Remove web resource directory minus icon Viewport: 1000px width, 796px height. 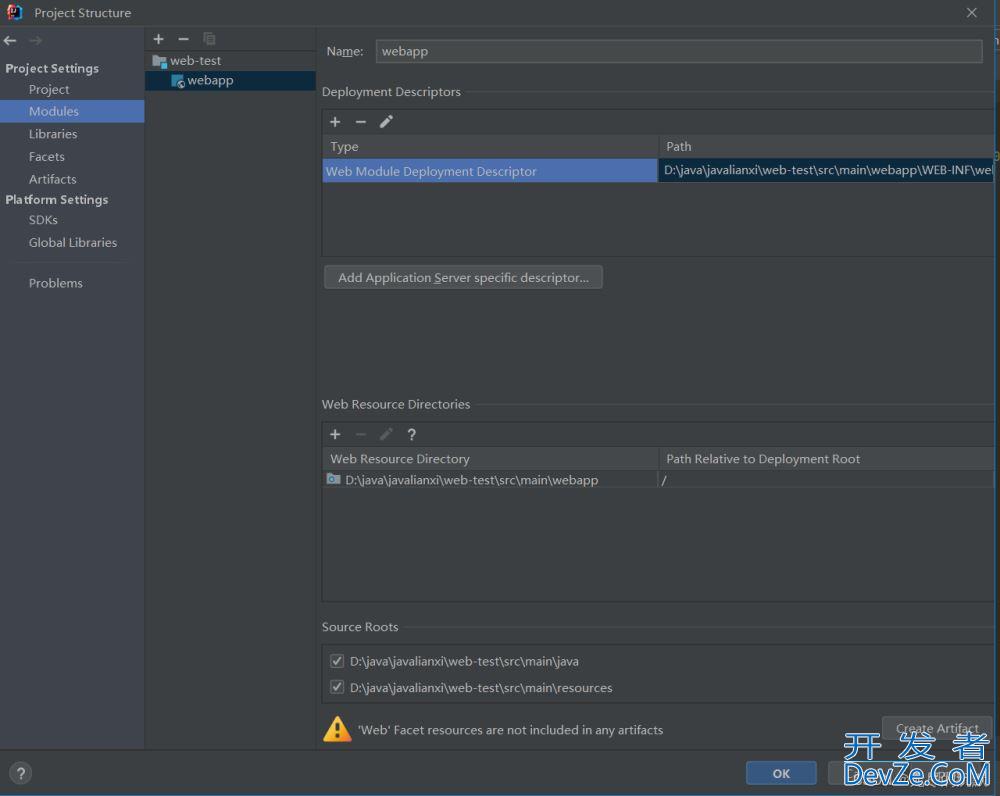pos(360,434)
